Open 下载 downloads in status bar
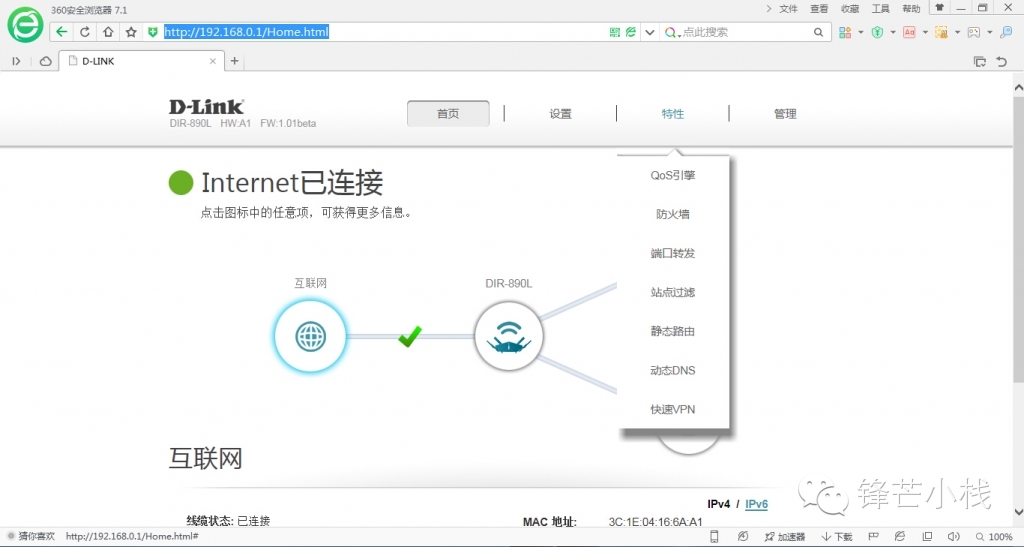Viewport: 1024px width, 547px height. [837, 537]
